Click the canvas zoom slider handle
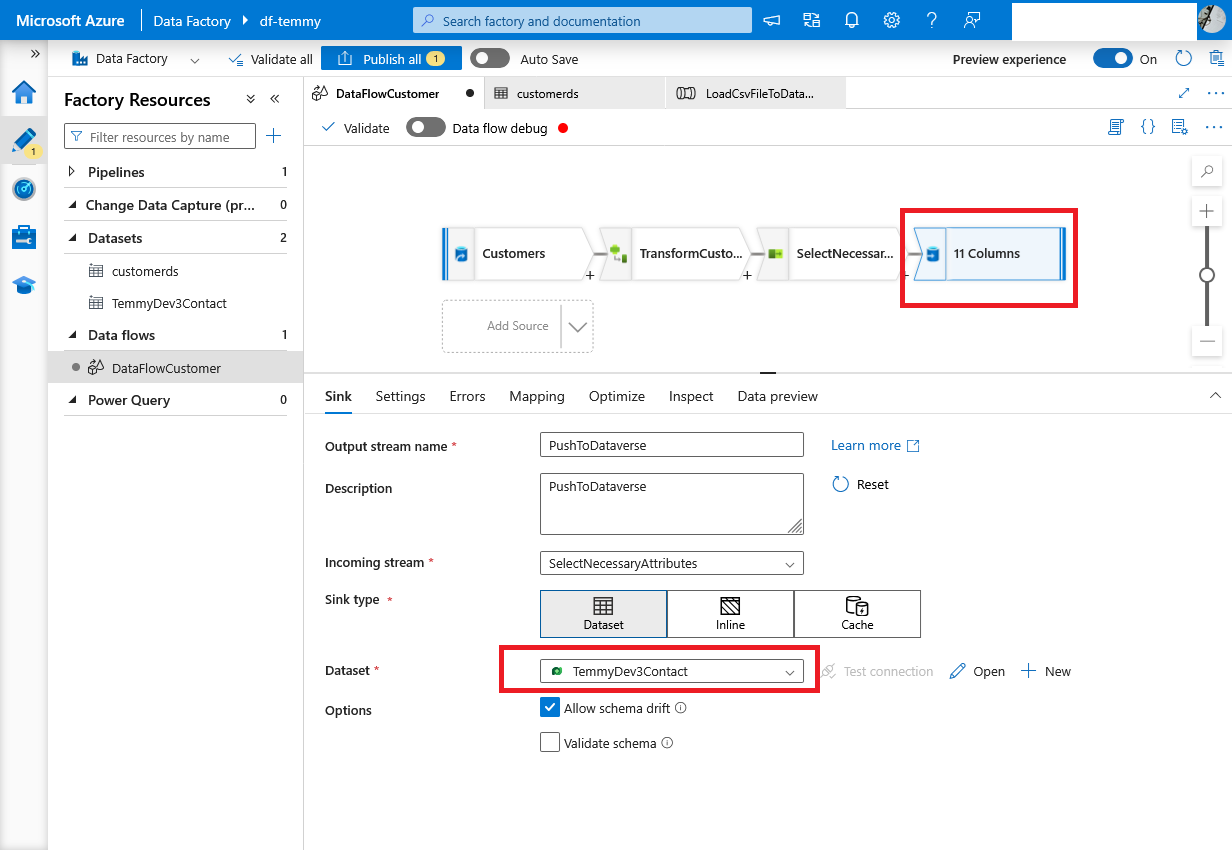The width and height of the screenshot is (1232, 850). tap(1207, 274)
